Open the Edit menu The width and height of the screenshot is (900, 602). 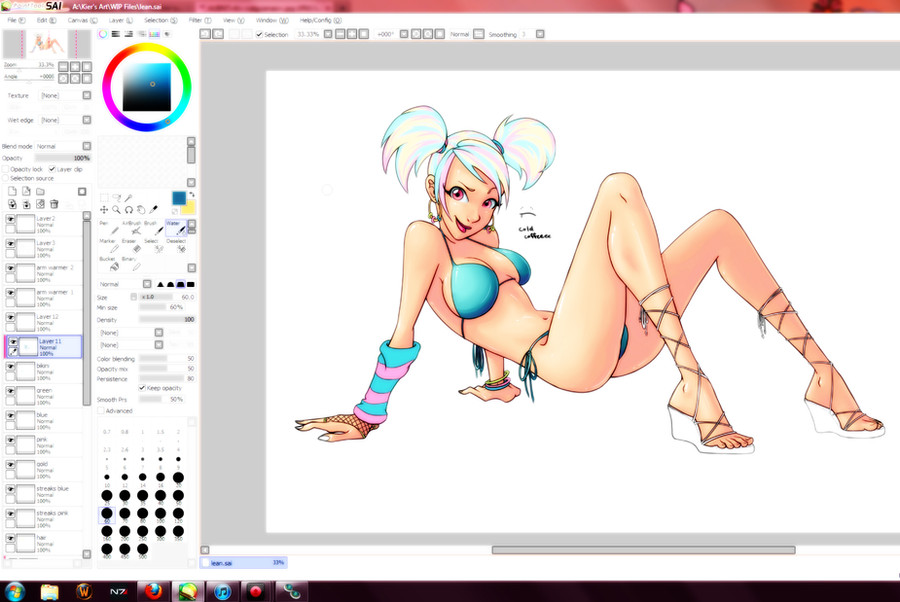(x=46, y=20)
